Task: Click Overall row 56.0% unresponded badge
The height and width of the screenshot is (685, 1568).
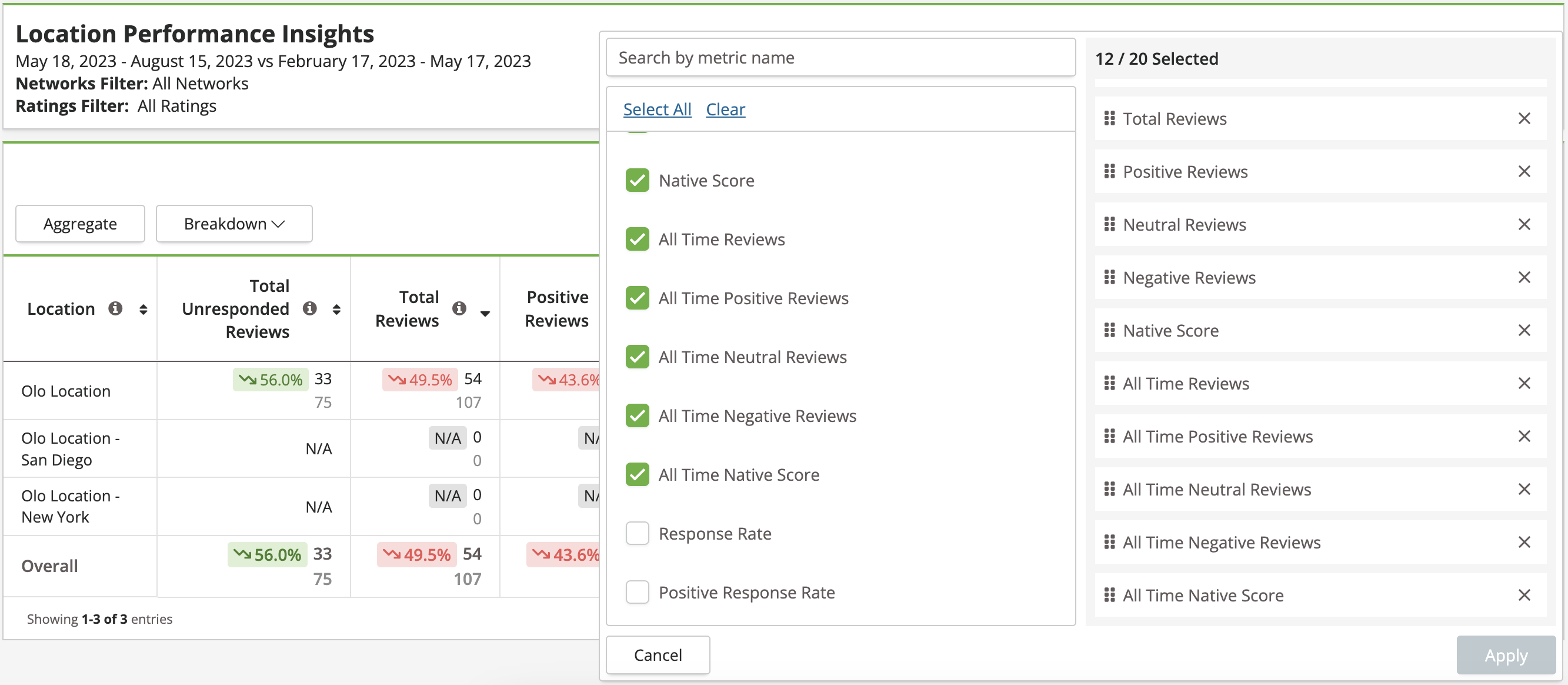Action: pos(267,555)
